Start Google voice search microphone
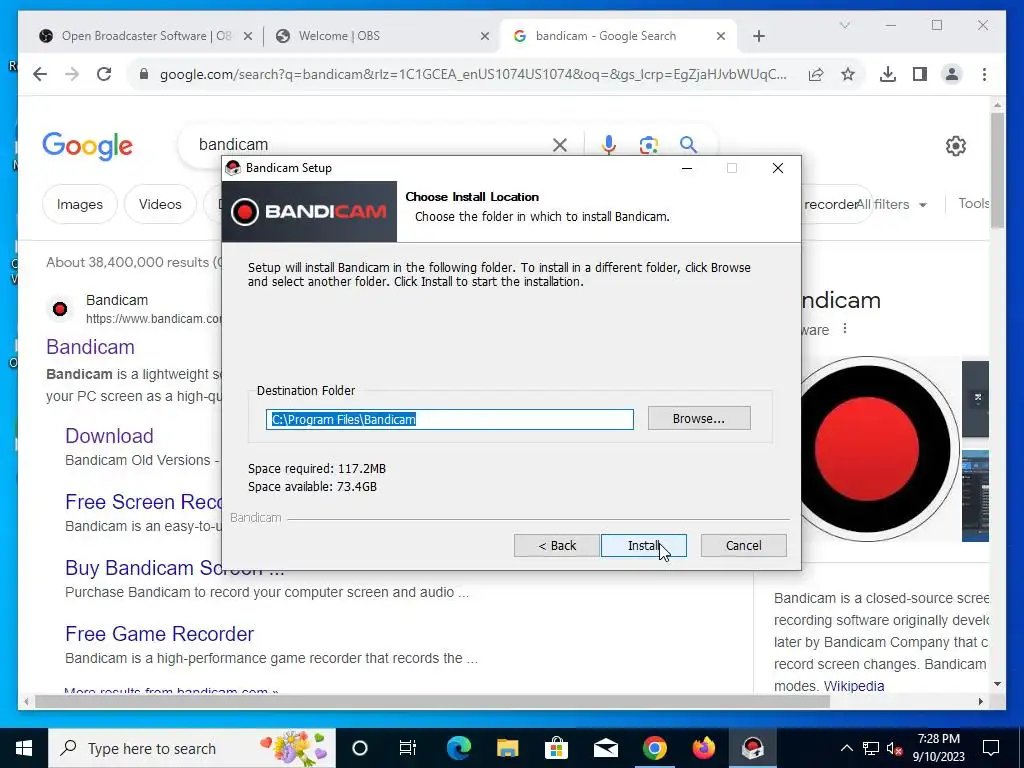This screenshot has width=1024, height=768. click(x=609, y=145)
